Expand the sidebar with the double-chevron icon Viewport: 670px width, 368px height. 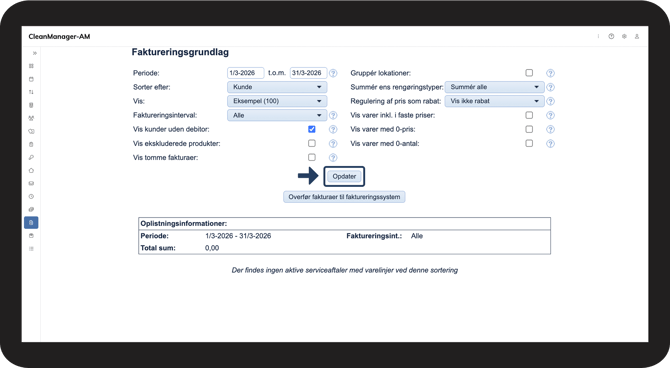pos(35,53)
